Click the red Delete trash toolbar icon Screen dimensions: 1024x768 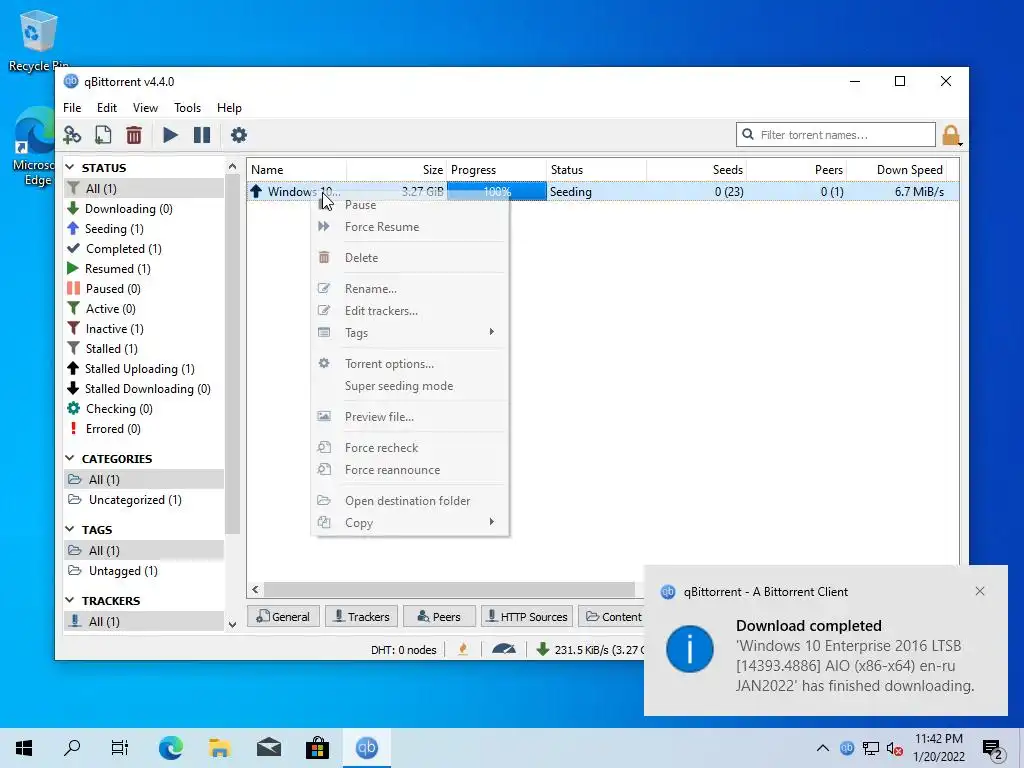pyautogui.click(x=134, y=135)
